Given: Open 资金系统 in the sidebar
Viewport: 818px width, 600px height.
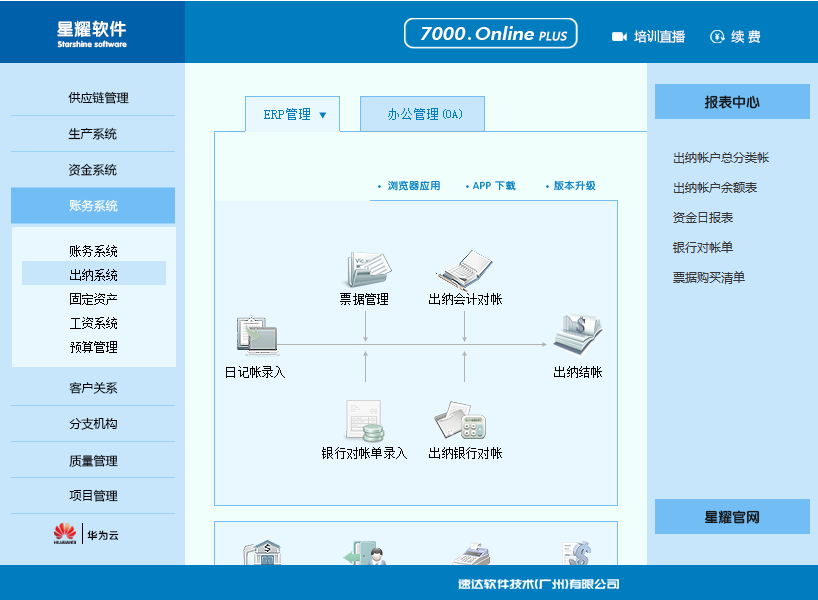Looking at the screenshot, I should click(x=93, y=170).
